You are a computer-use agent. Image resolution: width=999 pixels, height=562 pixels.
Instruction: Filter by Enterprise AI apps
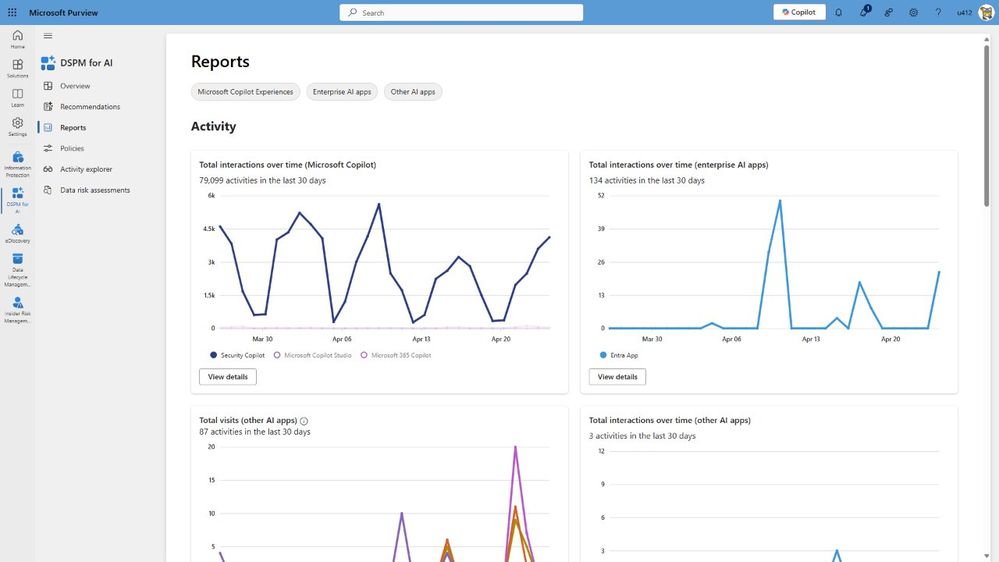click(341, 92)
